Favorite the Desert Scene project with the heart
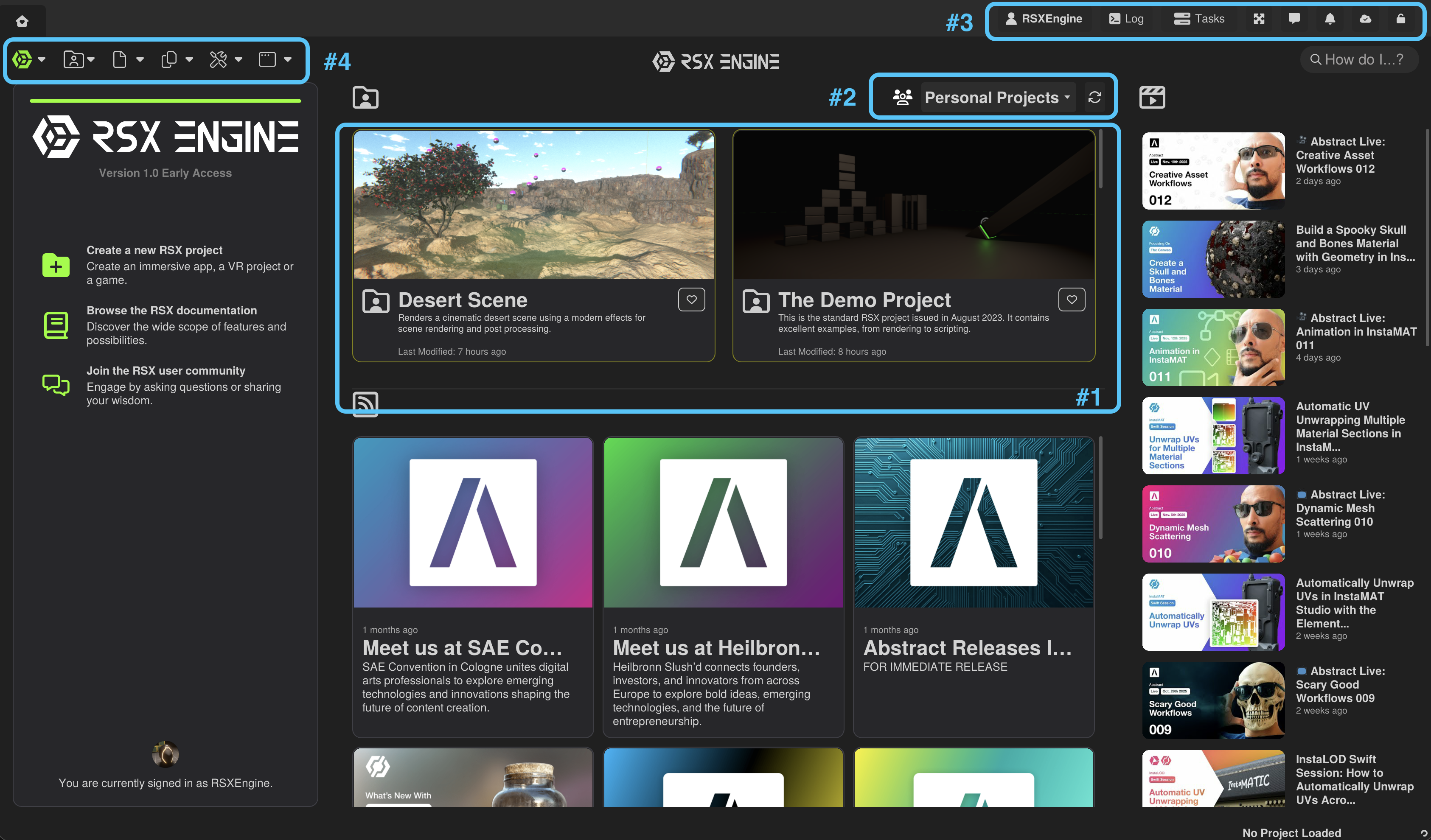 coord(691,300)
